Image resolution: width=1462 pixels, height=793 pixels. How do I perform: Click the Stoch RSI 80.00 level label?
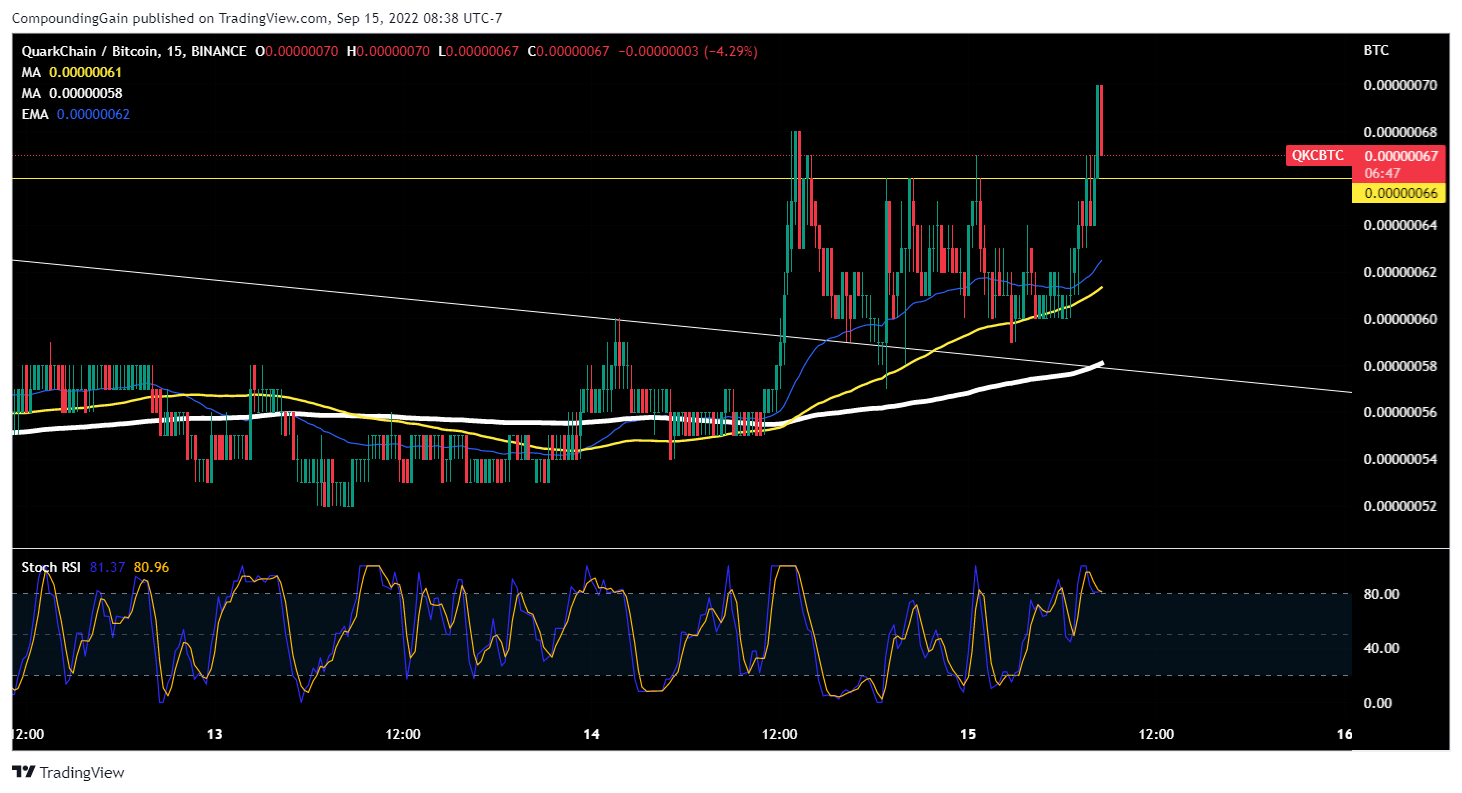click(1380, 594)
